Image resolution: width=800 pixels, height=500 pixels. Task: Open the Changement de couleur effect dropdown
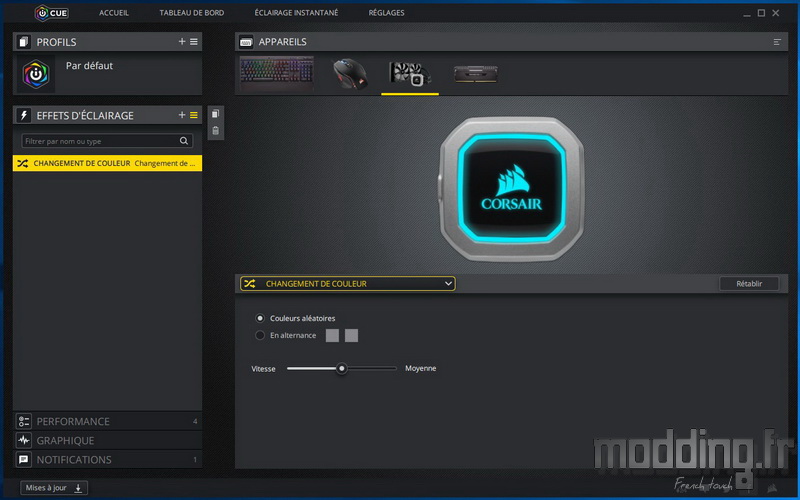click(x=348, y=284)
